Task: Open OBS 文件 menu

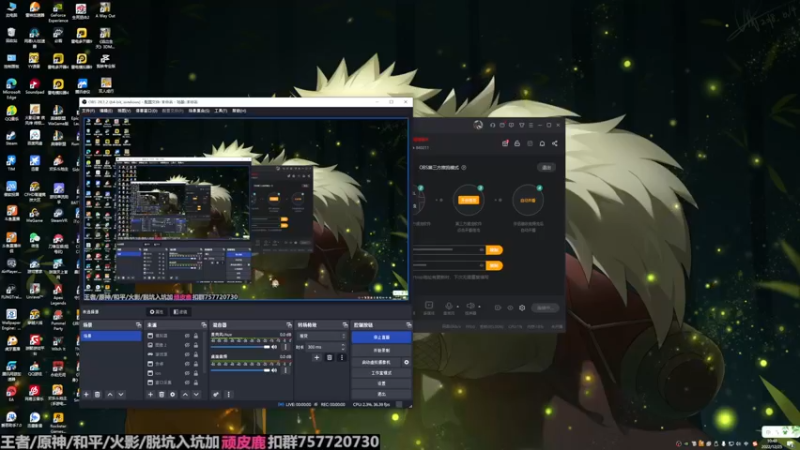Action: click(88, 111)
